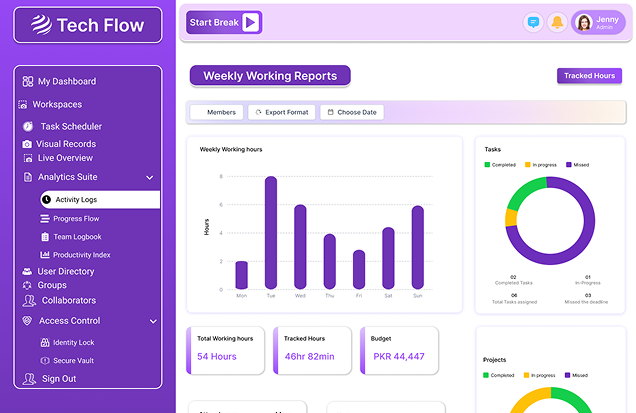Select Progress Flow in sidebar

pos(76,218)
